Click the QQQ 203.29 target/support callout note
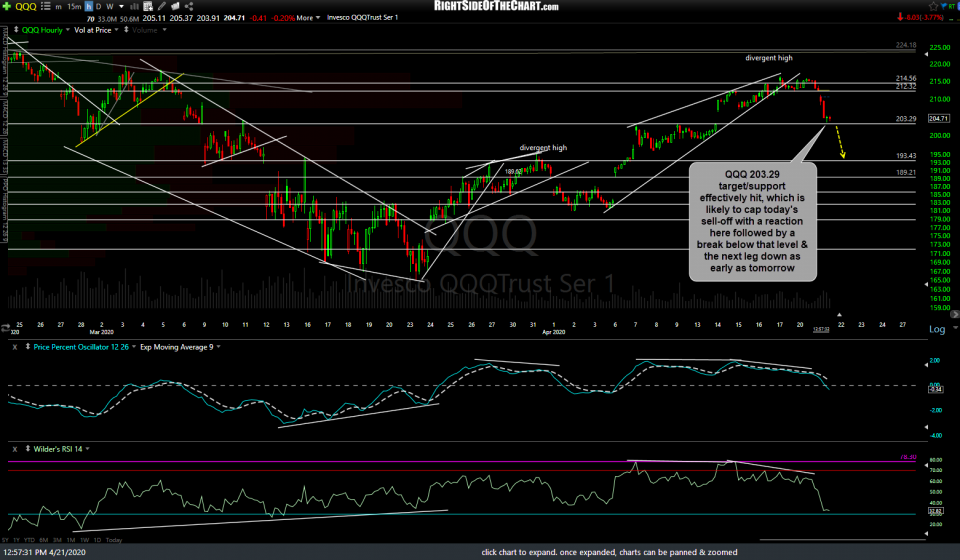The width and height of the screenshot is (960, 560). click(752, 222)
